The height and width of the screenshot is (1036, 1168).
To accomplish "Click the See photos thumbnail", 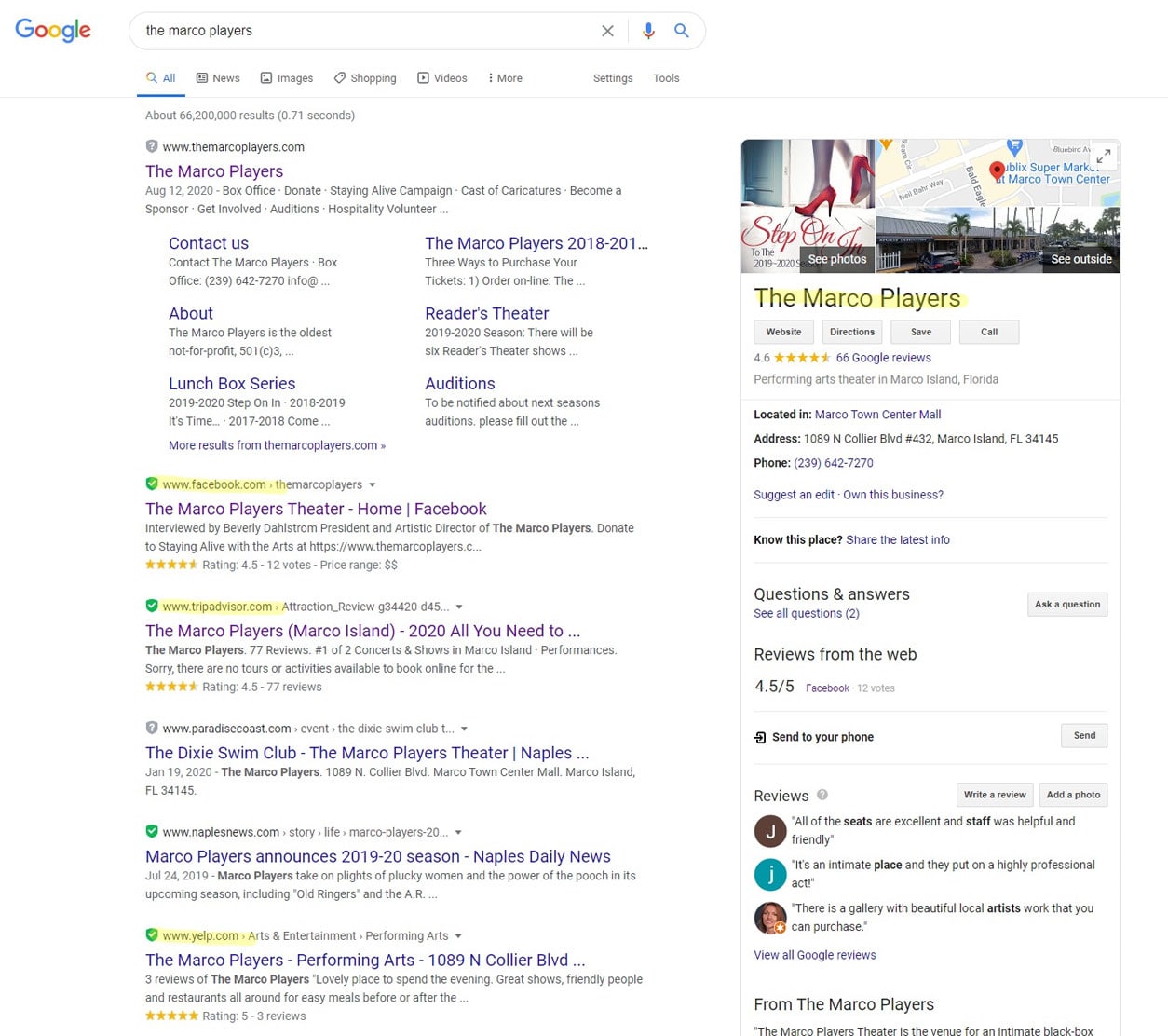I will click(x=836, y=259).
